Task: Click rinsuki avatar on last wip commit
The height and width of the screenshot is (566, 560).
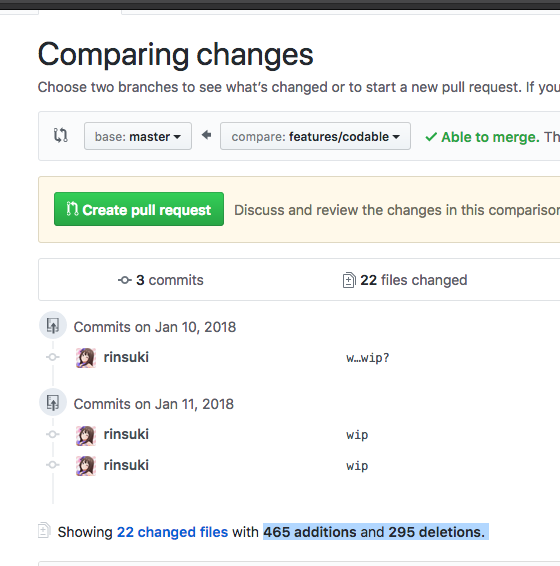Action: tap(86, 466)
